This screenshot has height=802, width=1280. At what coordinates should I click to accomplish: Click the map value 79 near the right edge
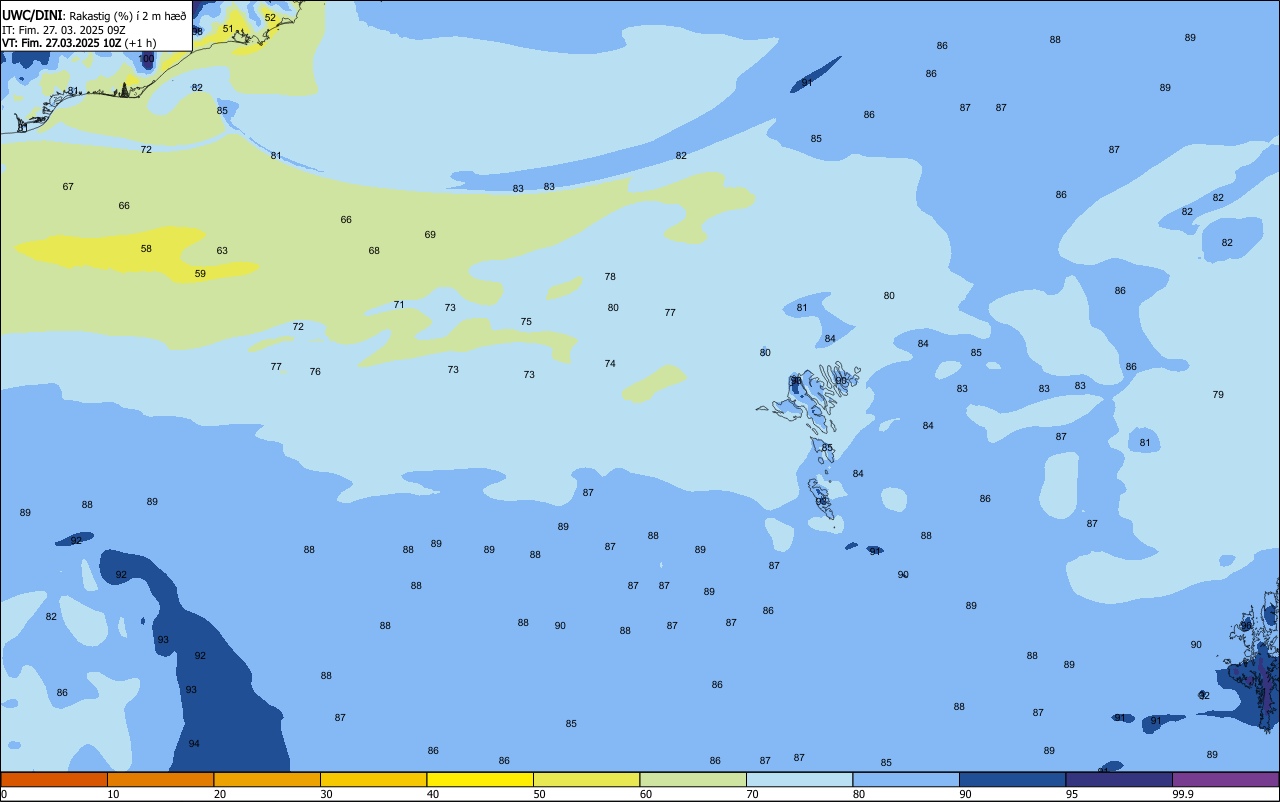click(x=1218, y=395)
